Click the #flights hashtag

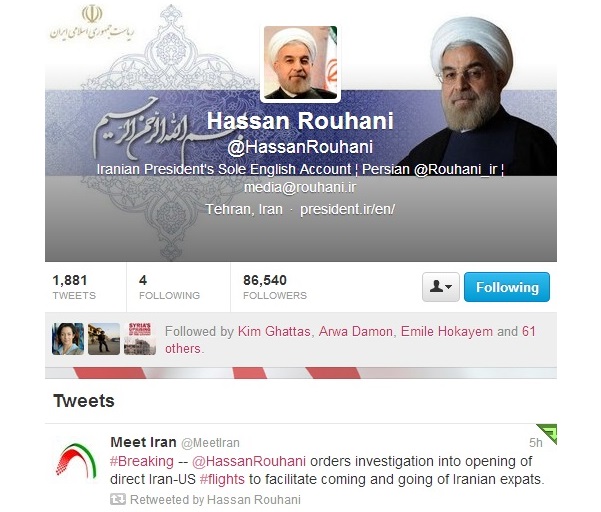[222, 479]
